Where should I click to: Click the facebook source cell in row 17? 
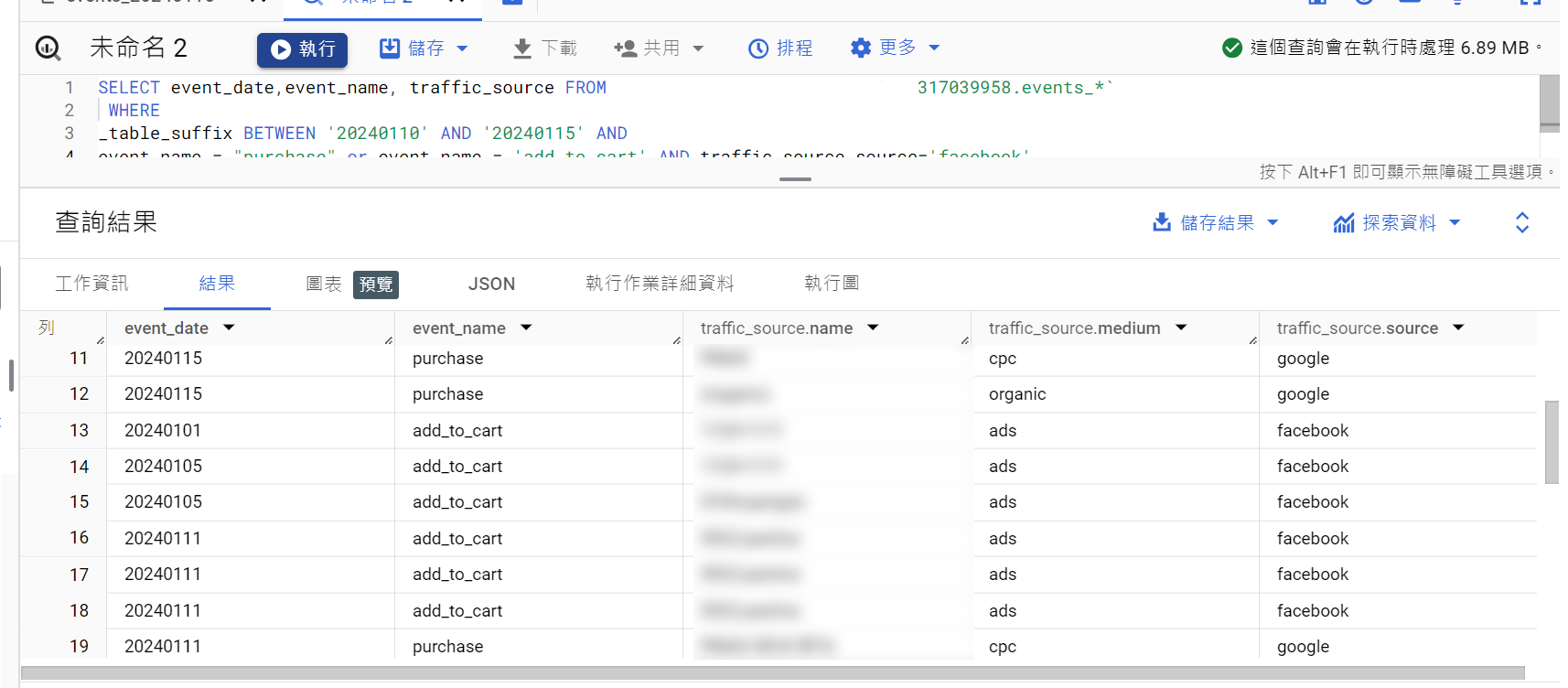[x=1313, y=575]
